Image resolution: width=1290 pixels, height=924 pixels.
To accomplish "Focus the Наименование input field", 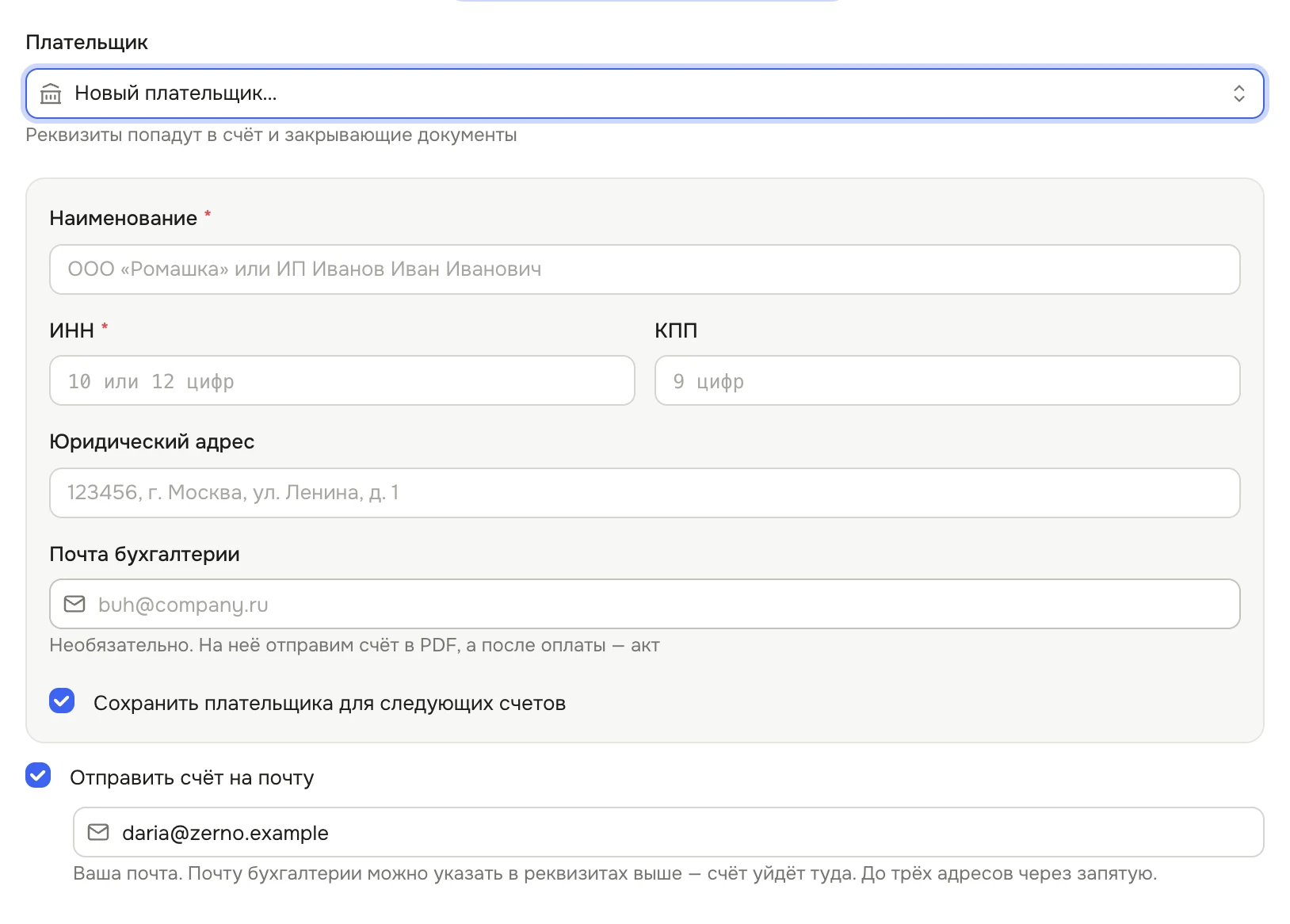I will tap(644, 269).
